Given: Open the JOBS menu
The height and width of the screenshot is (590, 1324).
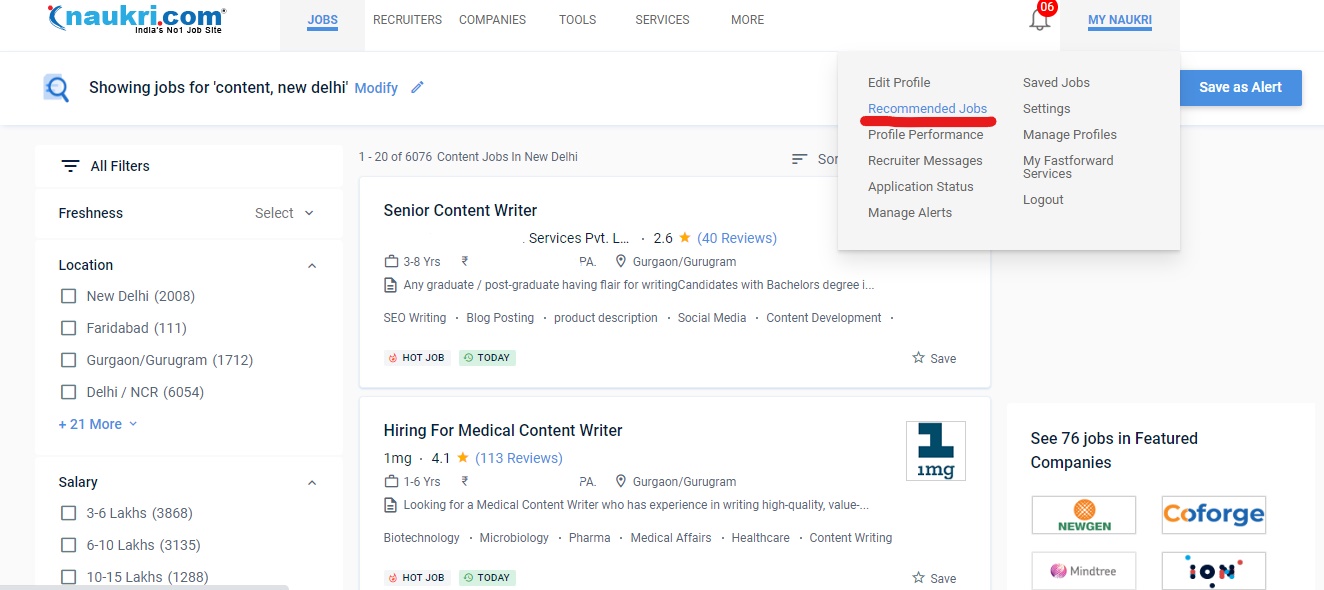Looking at the screenshot, I should 322,20.
